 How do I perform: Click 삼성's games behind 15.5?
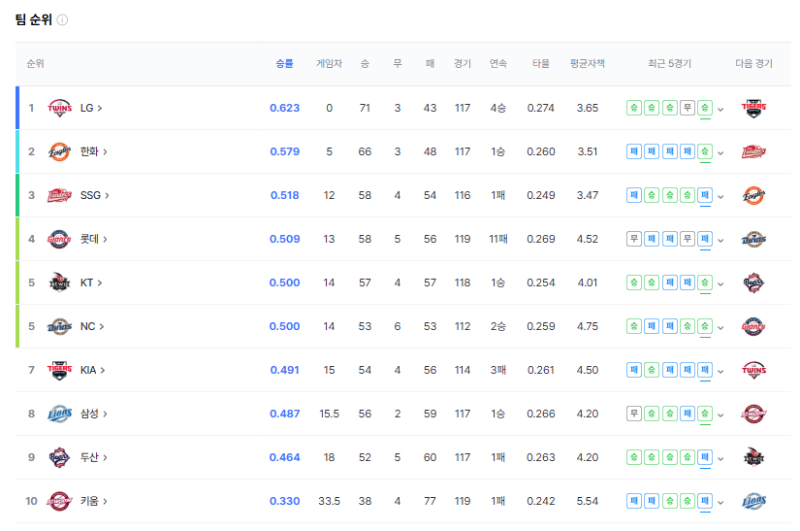click(329, 414)
